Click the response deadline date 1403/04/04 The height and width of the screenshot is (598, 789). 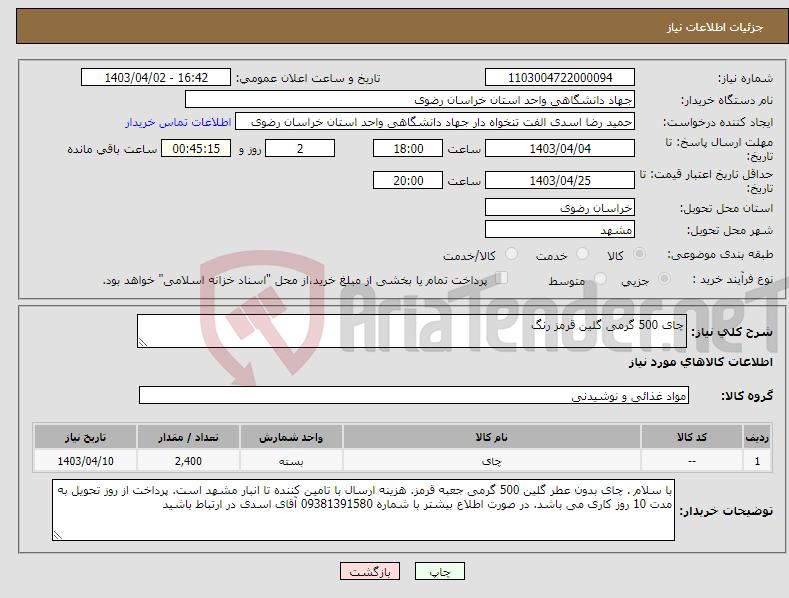click(x=560, y=148)
